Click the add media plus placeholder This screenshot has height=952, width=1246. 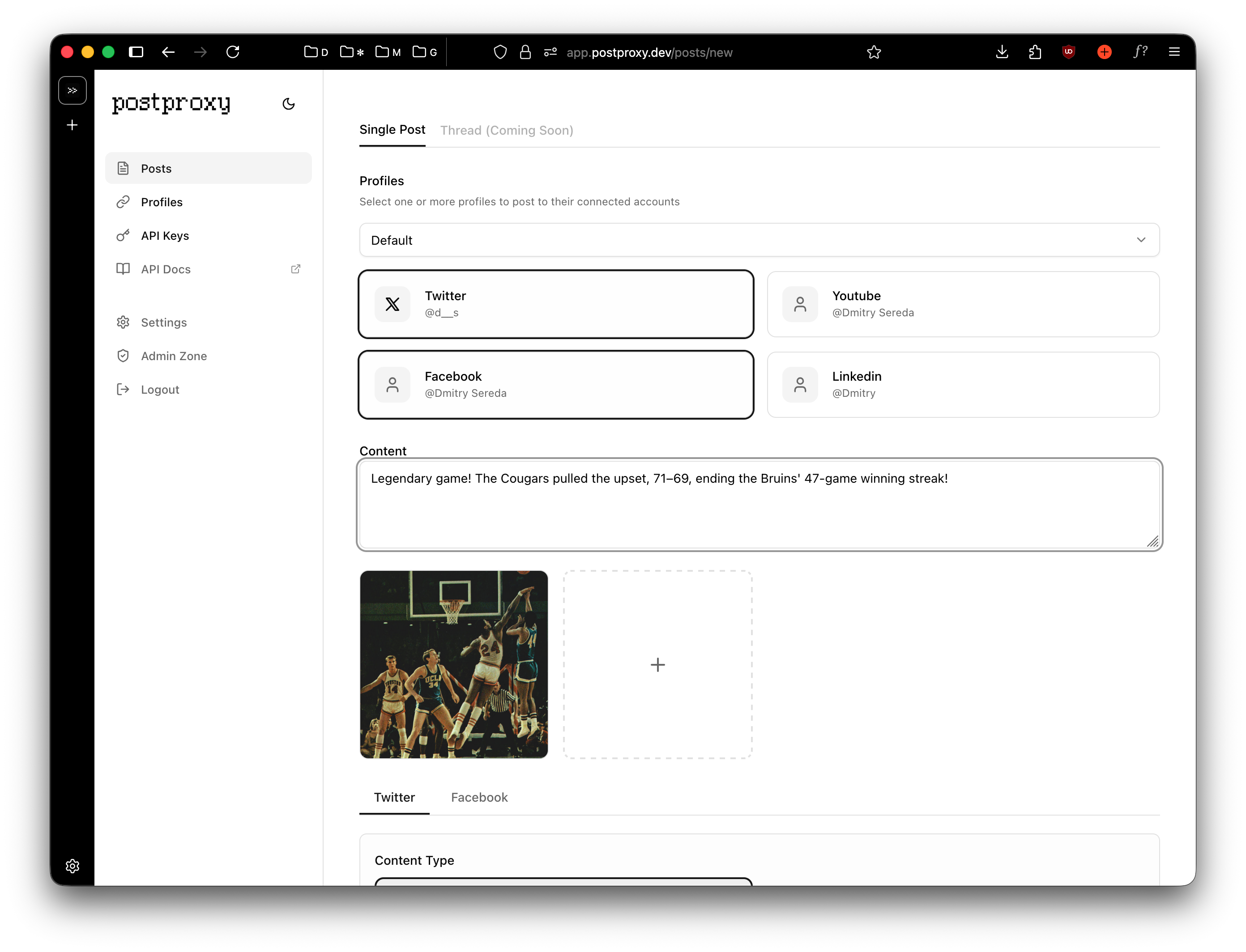click(657, 665)
